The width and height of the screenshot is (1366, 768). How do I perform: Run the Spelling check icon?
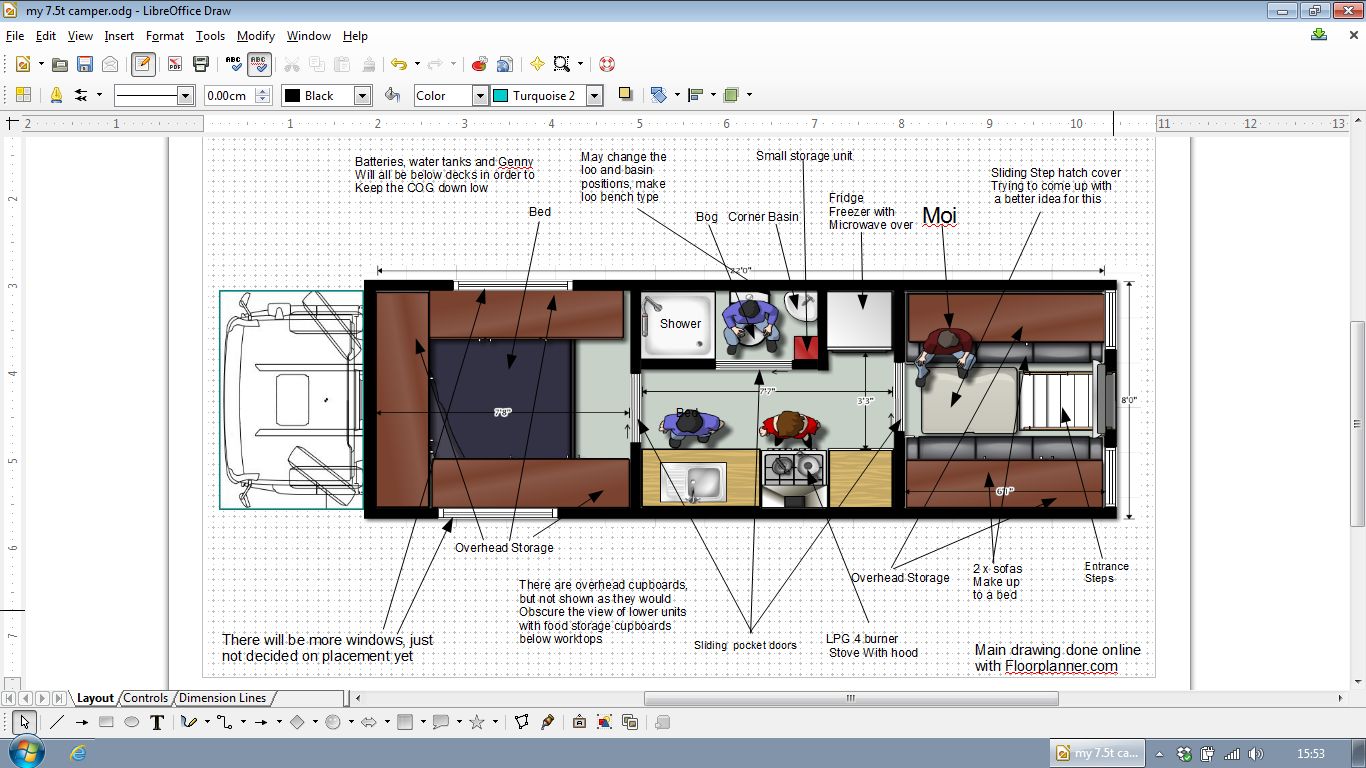click(233, 64)
